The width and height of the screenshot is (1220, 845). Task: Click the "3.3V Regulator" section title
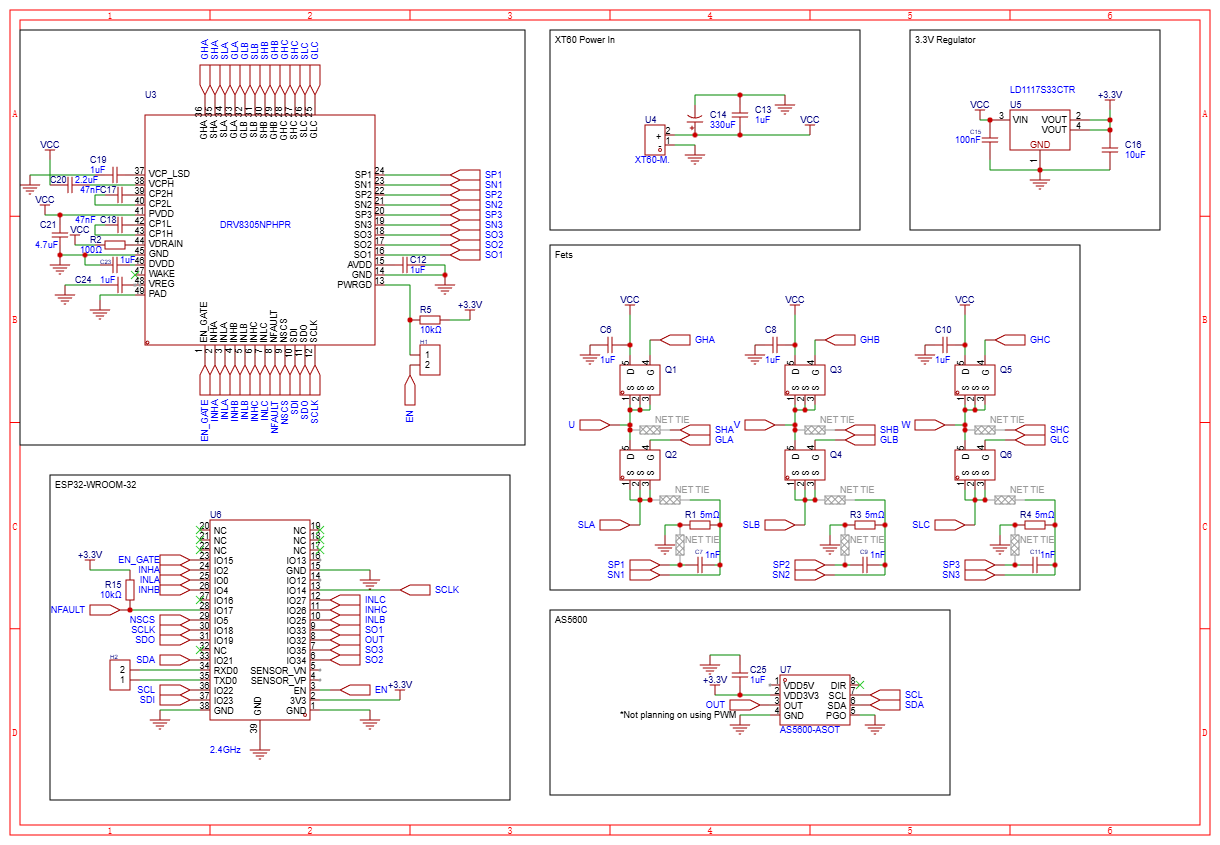pyautogui.click(x=945, y=40)
